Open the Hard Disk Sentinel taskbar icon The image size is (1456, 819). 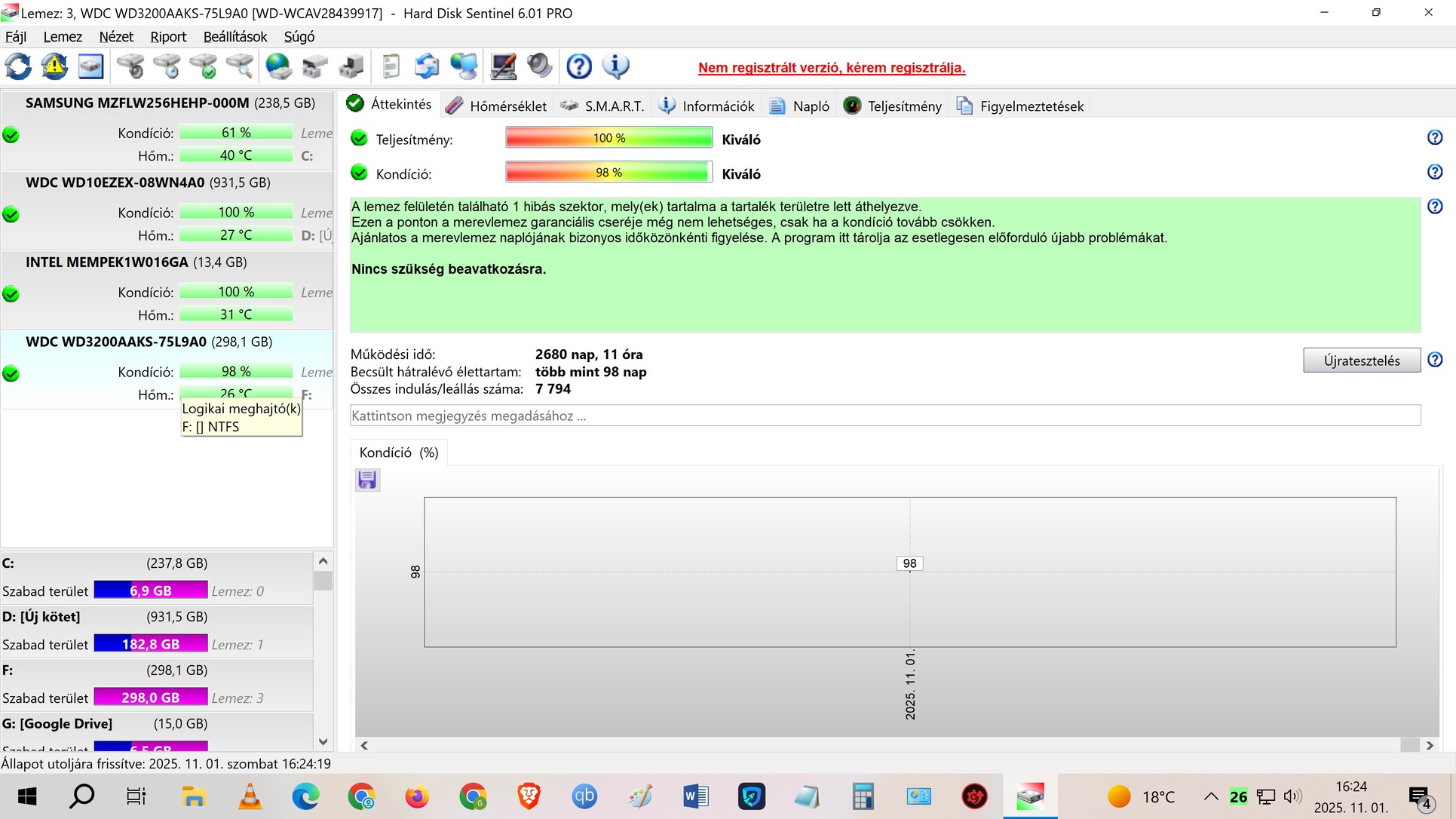pyautogui.click(x=1030, y=796)
